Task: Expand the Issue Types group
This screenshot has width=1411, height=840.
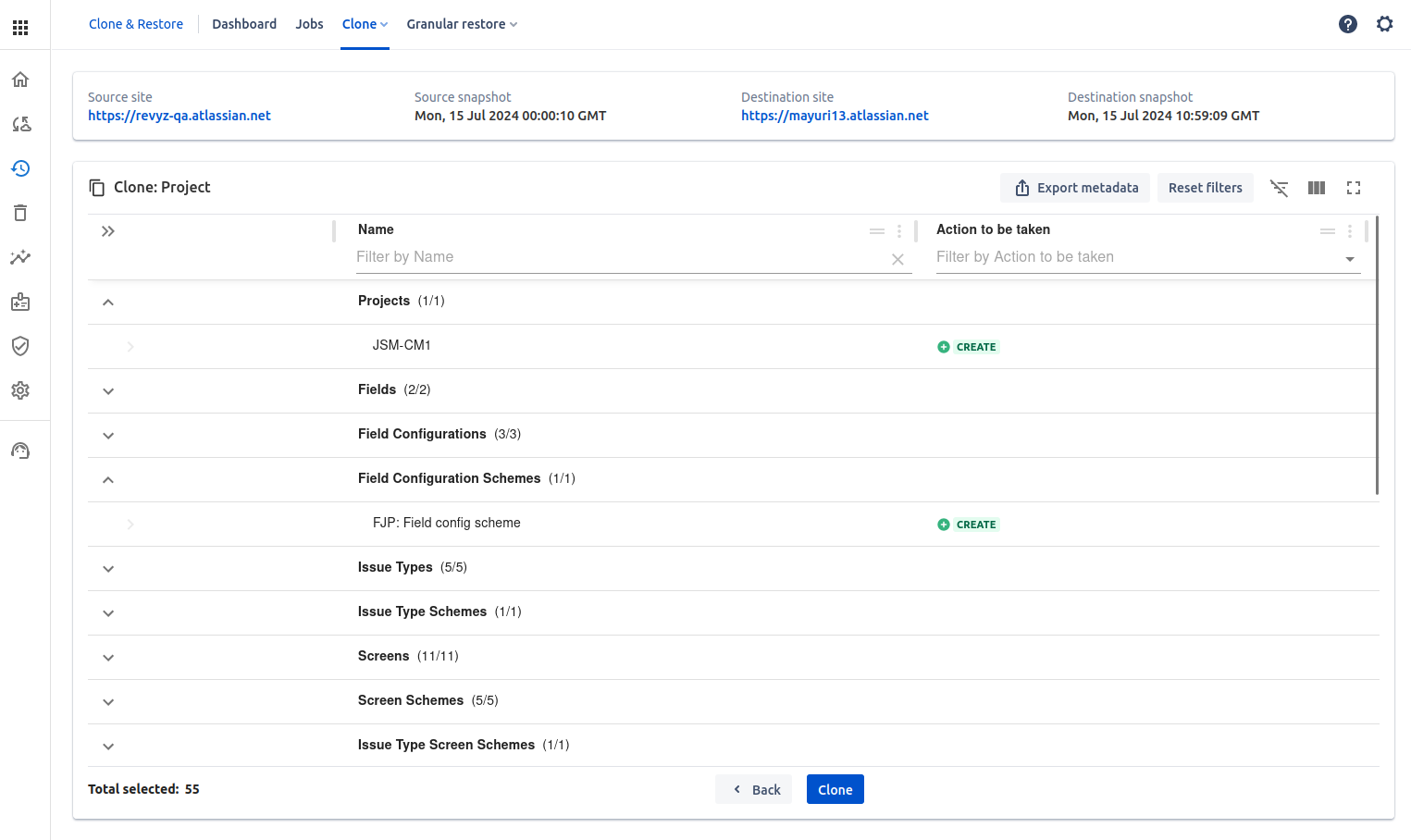Action: click(x=108, y=569)
